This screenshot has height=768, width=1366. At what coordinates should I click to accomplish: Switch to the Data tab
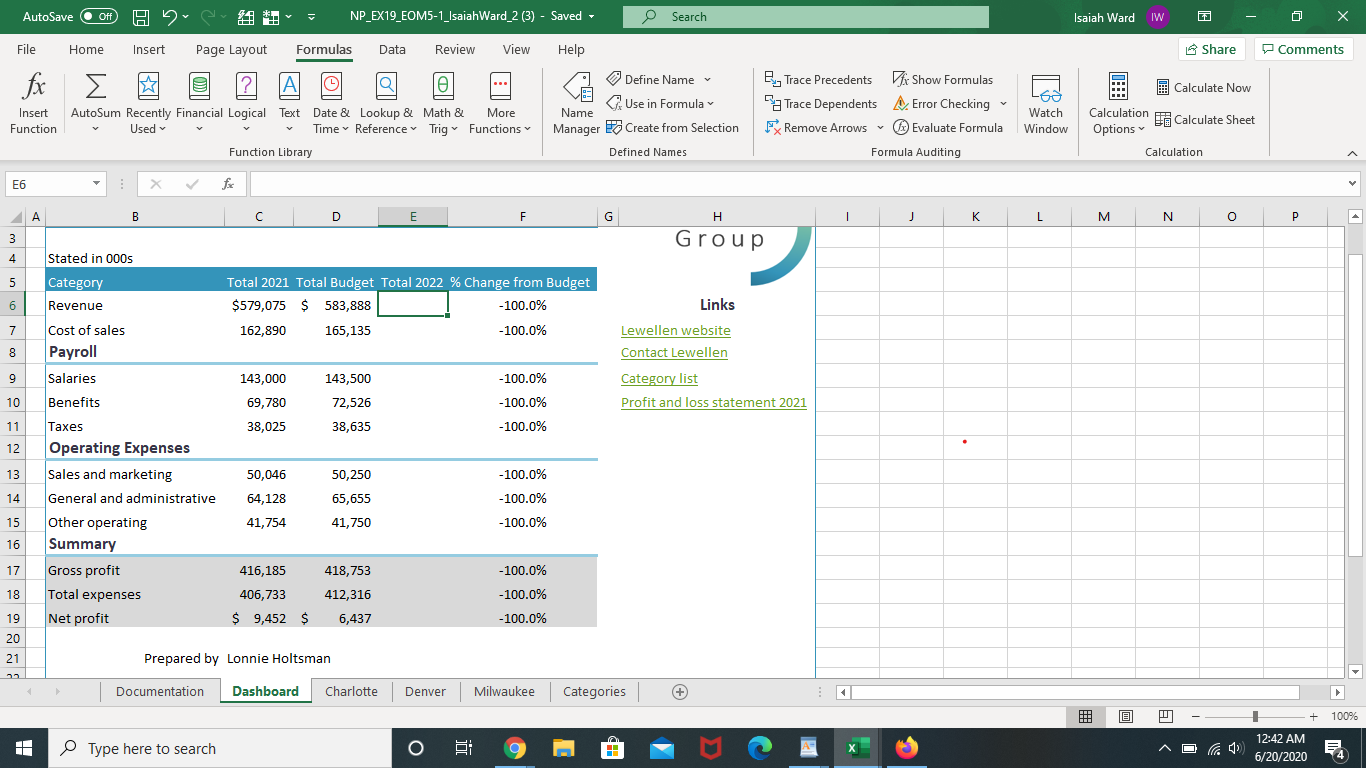[392, 49]
